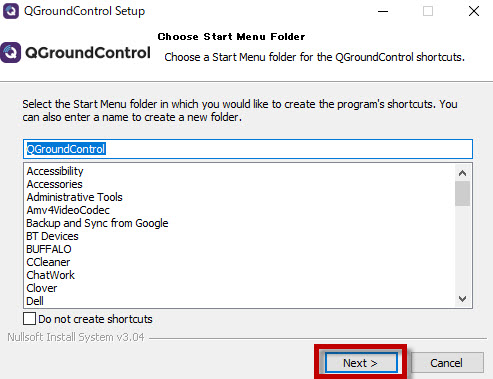Select the CCleaner folder
493x379 pixels.
point(48,262)
